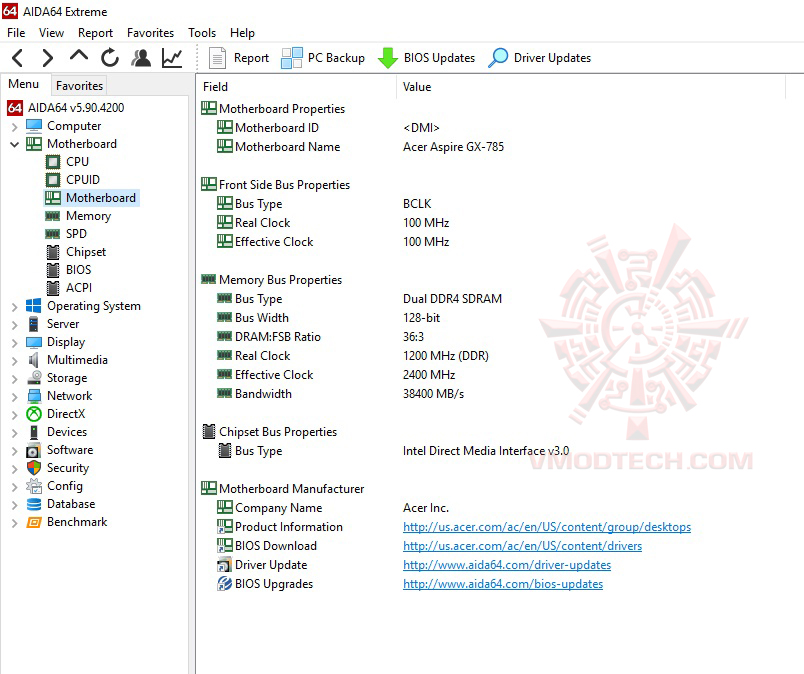Open the Tools menu
Screen dimensions: 804x674
(x=202, y=33)
